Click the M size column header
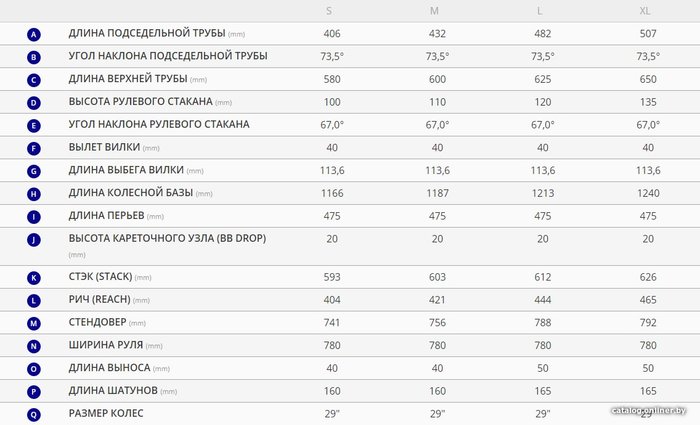Image resolution: width=700 pixels, height=425 pixels. pos(434,11)
